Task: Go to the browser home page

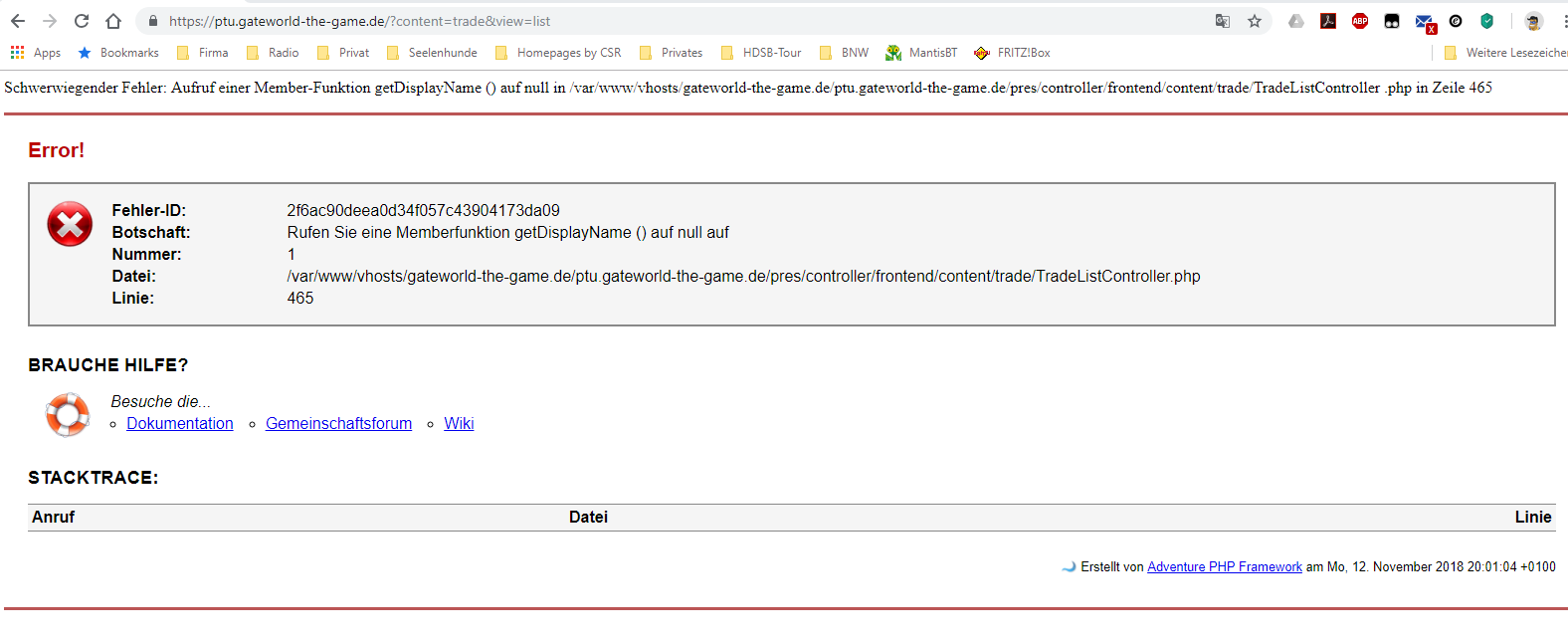Action: coord(113,21)
